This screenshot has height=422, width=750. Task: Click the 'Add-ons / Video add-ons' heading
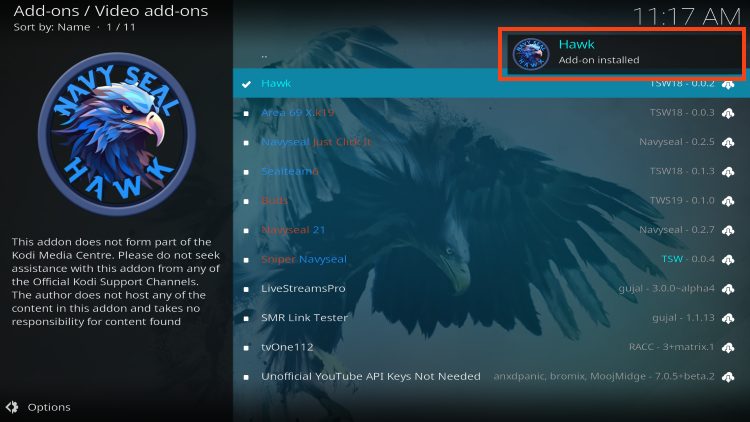(110, 11)
